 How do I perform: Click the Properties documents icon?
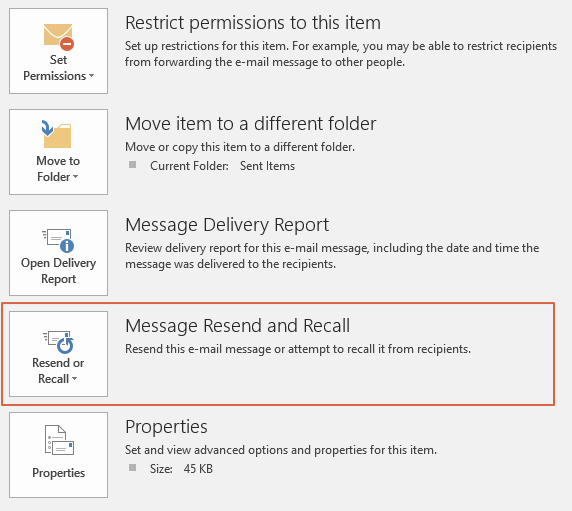click(x=59, y=440)
